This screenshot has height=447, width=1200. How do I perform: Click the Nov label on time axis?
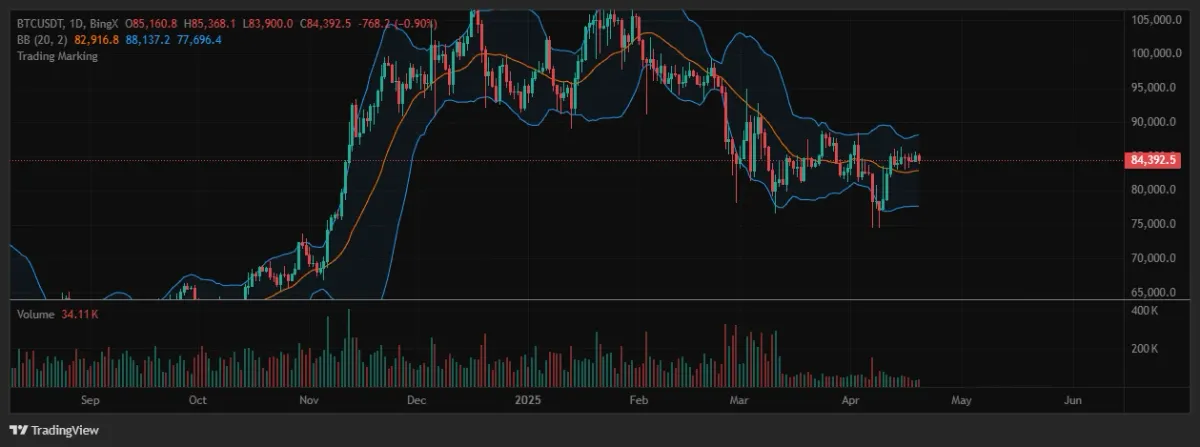pyautogui.click(x=308, y=401)
